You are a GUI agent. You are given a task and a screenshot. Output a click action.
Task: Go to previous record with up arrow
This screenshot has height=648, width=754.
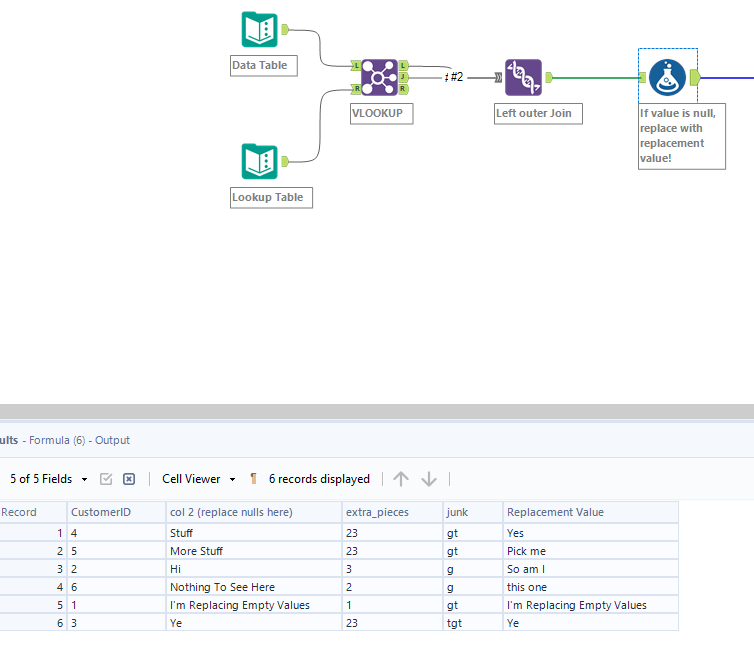click(x=401, y=479)
